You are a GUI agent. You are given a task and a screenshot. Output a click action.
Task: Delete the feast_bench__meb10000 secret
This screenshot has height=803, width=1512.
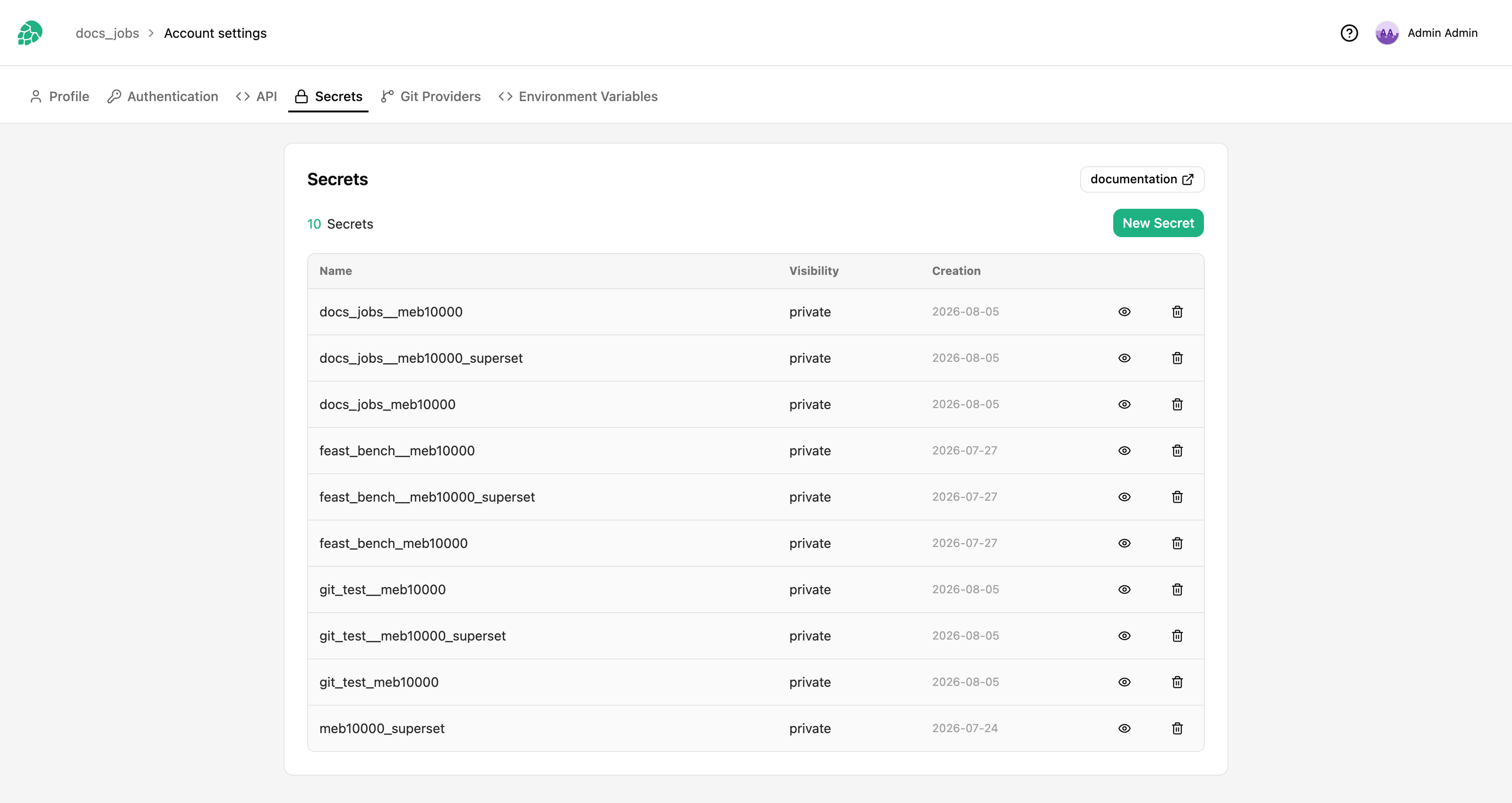pos(1177,451)
